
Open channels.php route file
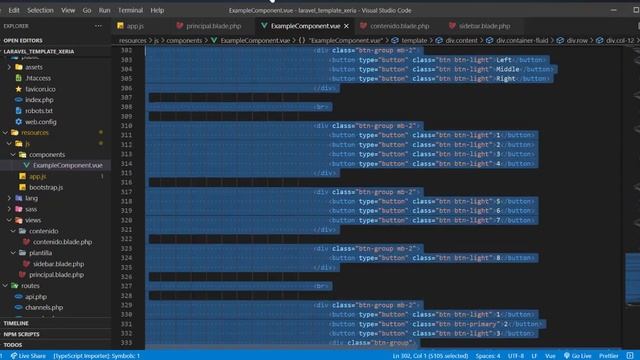pyautogui.click(x=44, y=307)
